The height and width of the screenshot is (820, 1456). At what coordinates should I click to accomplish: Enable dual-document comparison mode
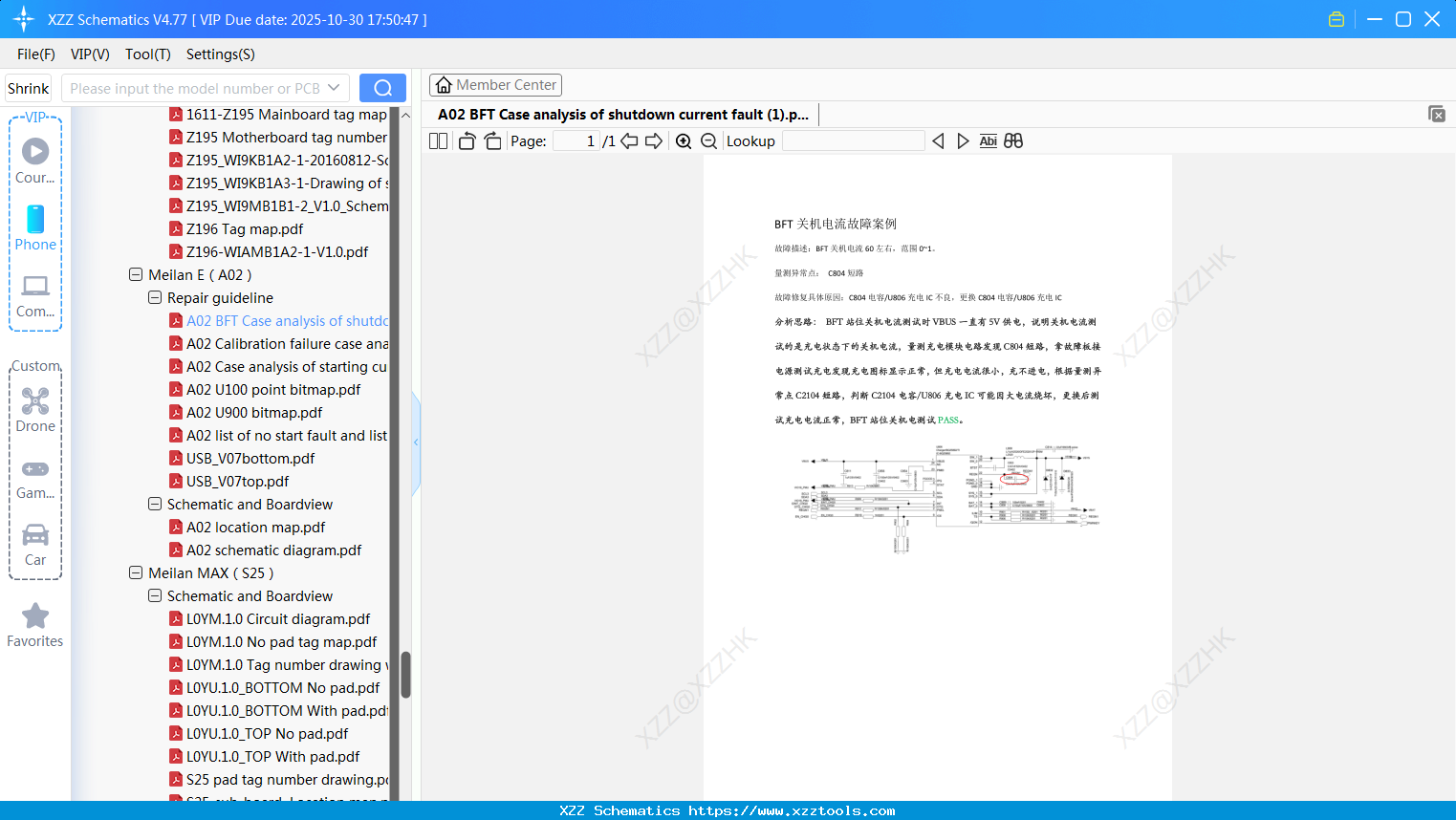tap(1013, 140)
